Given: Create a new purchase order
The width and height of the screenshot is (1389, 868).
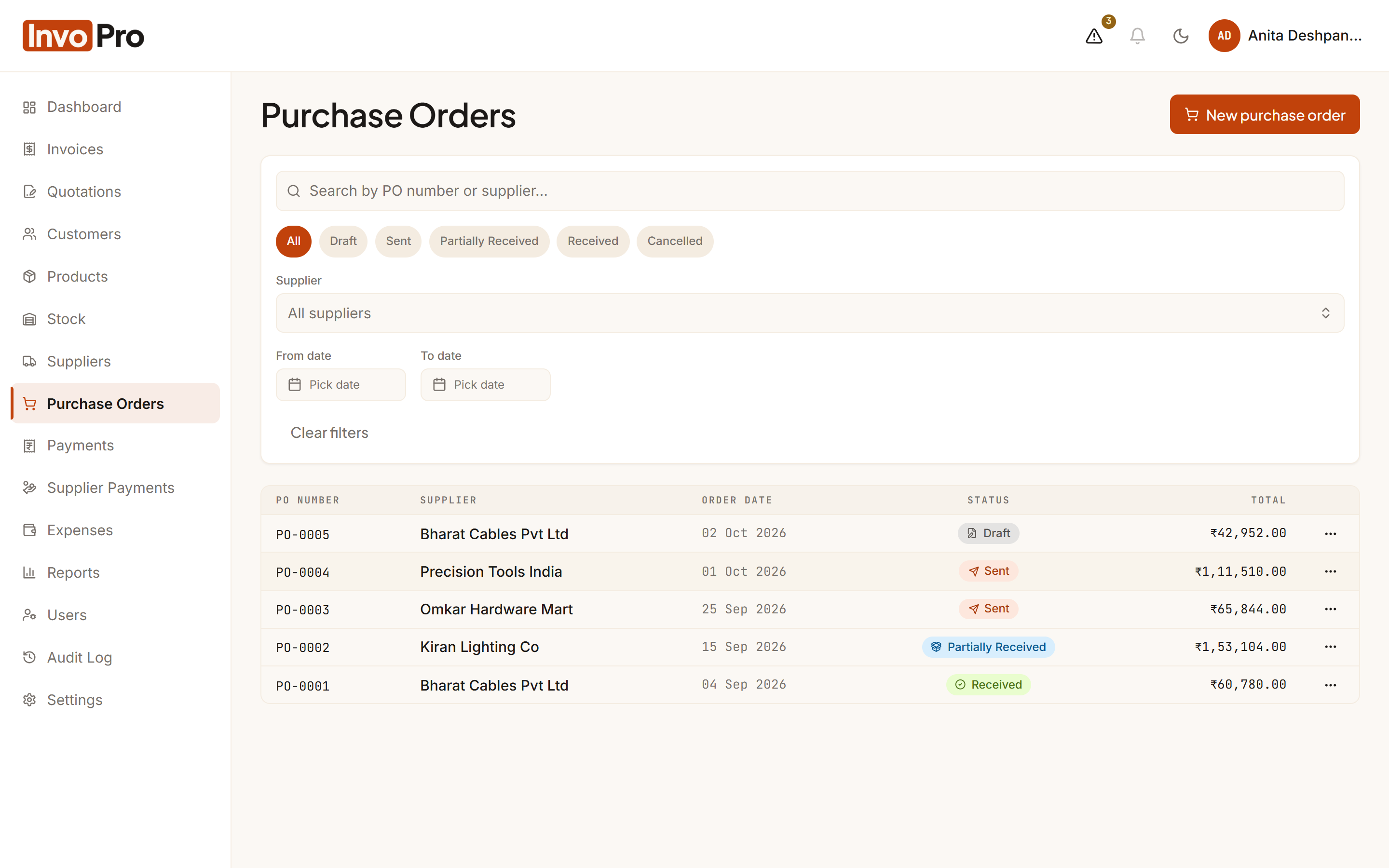Looking at the screenshot, I should click(x=1265, y=115).
